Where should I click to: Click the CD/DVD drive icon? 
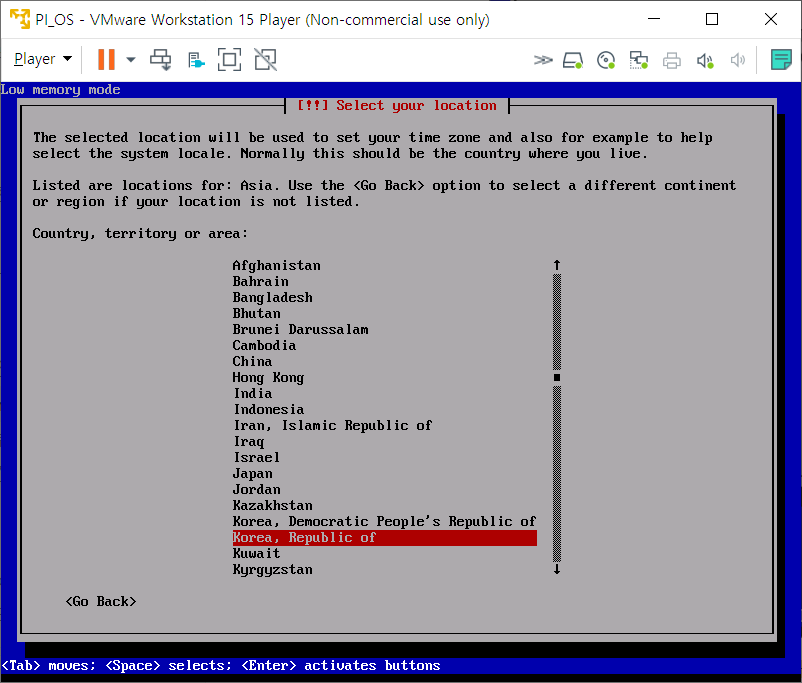606,60
